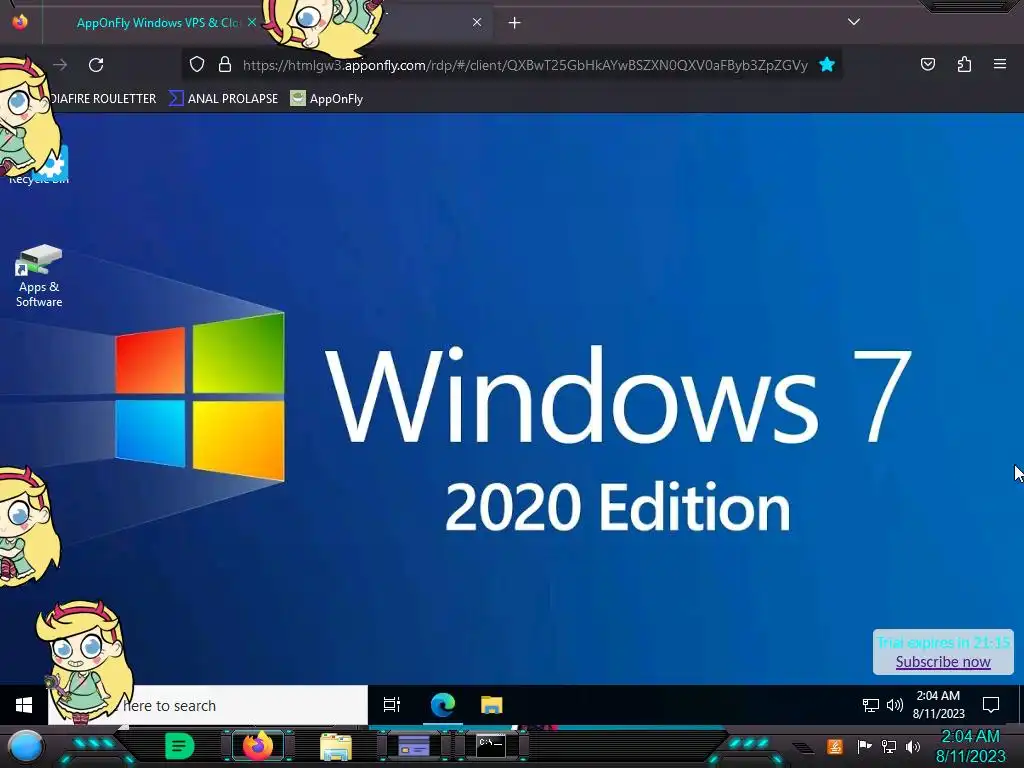The width and height of the screenshot is (1024, 768).
Task: Click the orange Java tray icon
Action: [x=835, y=746]
